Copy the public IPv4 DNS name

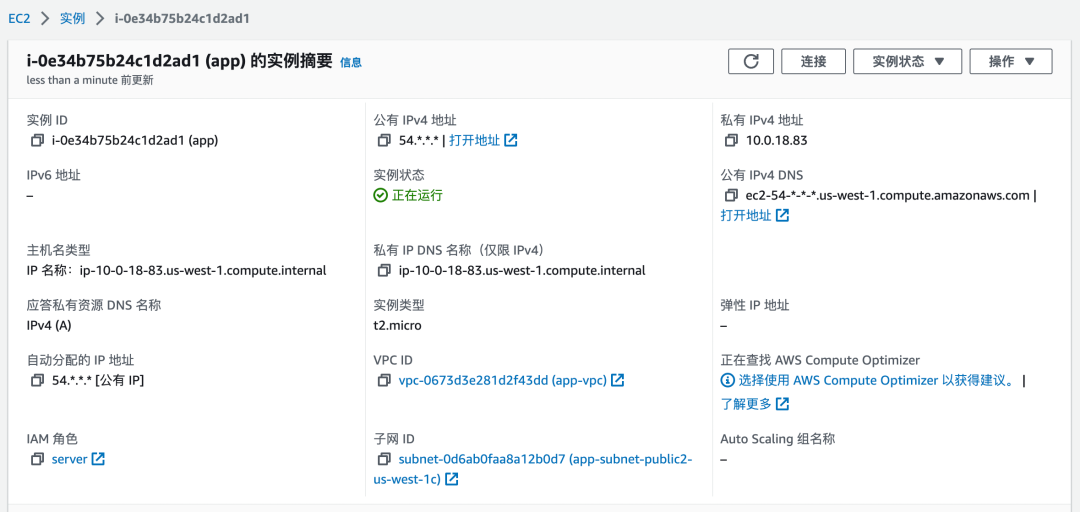tap(731, 196)
